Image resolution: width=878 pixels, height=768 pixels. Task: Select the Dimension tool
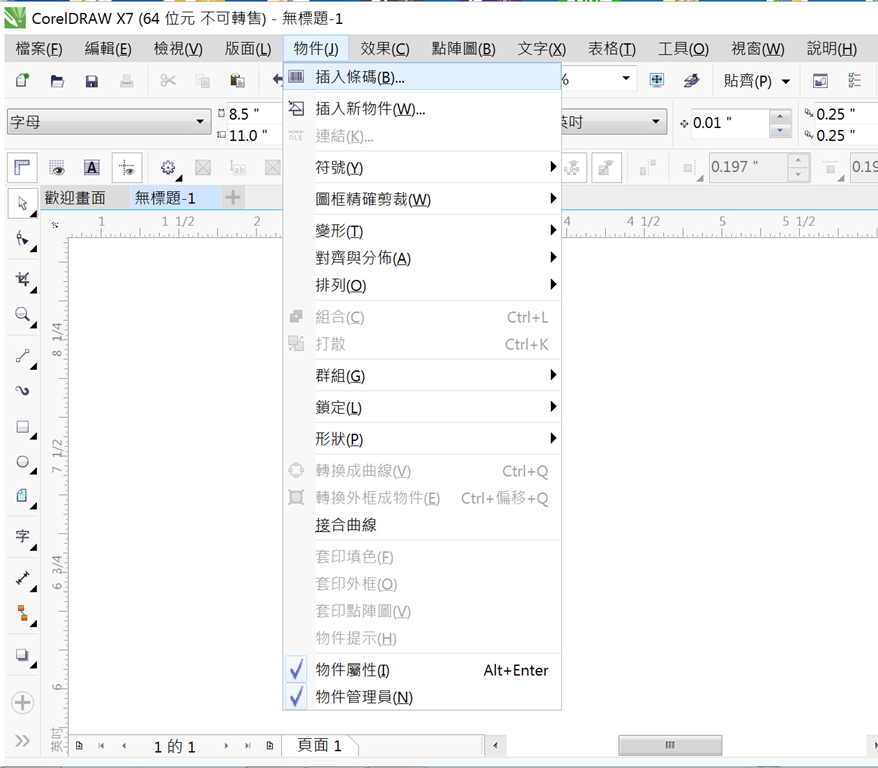(x=22, y=578)
